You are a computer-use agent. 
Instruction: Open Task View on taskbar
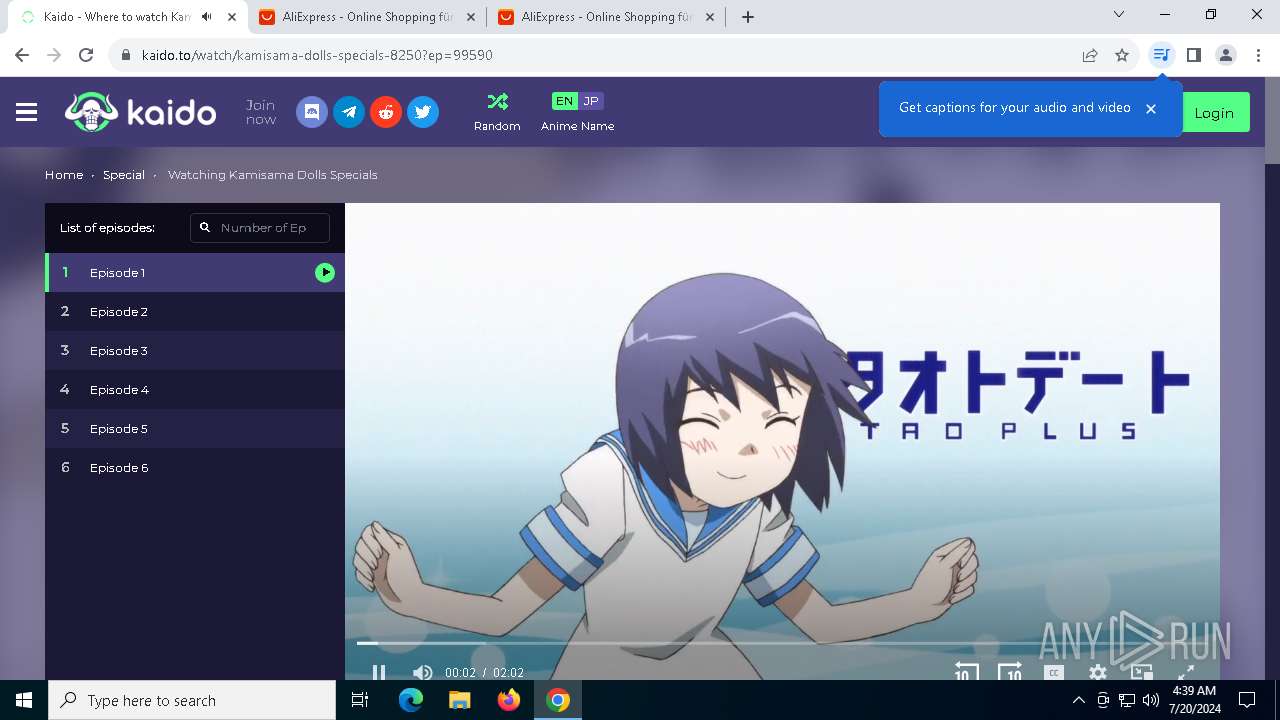[360, 700]
